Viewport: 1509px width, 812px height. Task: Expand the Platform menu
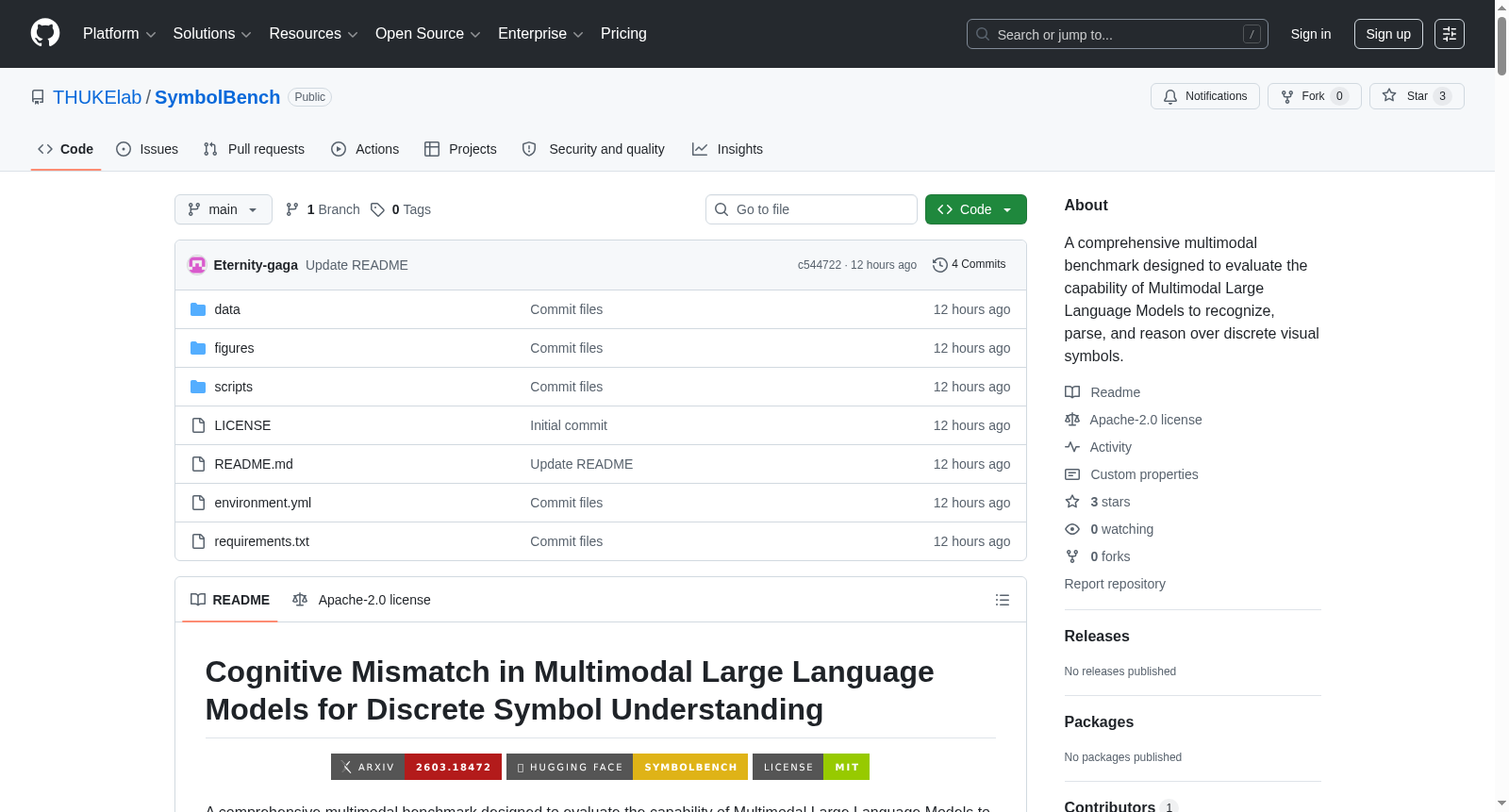click(119, 34)
